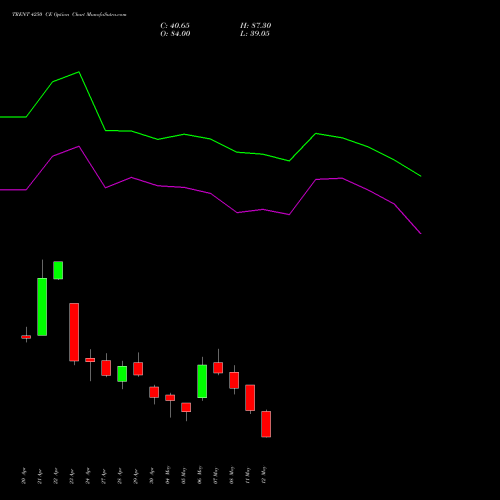Click the TRENT 4250 CE Options chart title
Image resolution: width=500 pixels, height=500 pixels.
tap(69, 14)
